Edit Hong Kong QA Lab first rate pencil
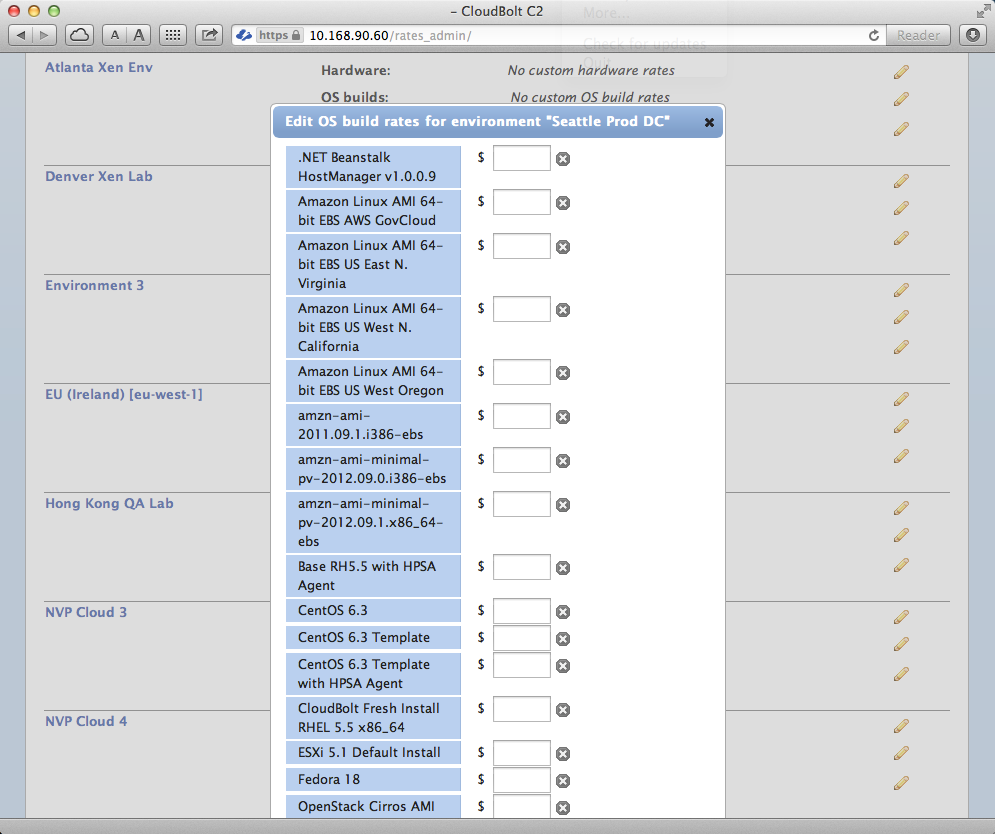995x834 pixels. point(901,508)
